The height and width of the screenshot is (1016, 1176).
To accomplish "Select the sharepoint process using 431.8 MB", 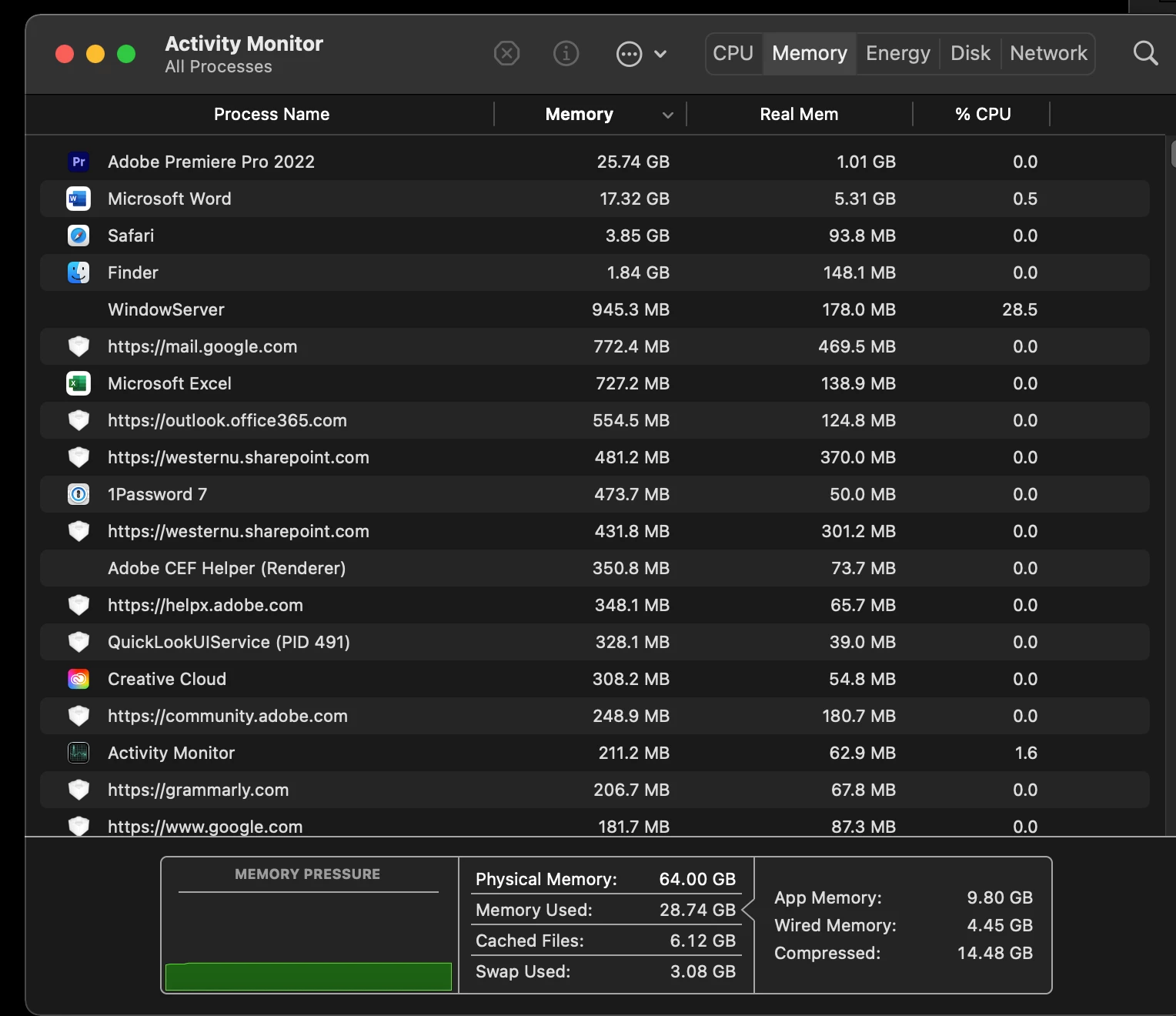I will (239, 531).
